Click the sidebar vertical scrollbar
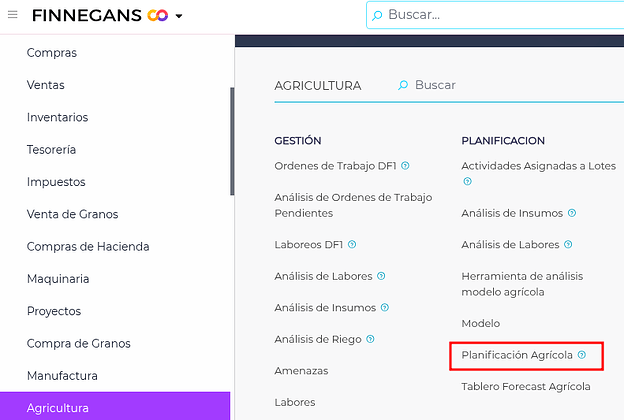The height and width of the screenshot is (420, 624). 232,140
